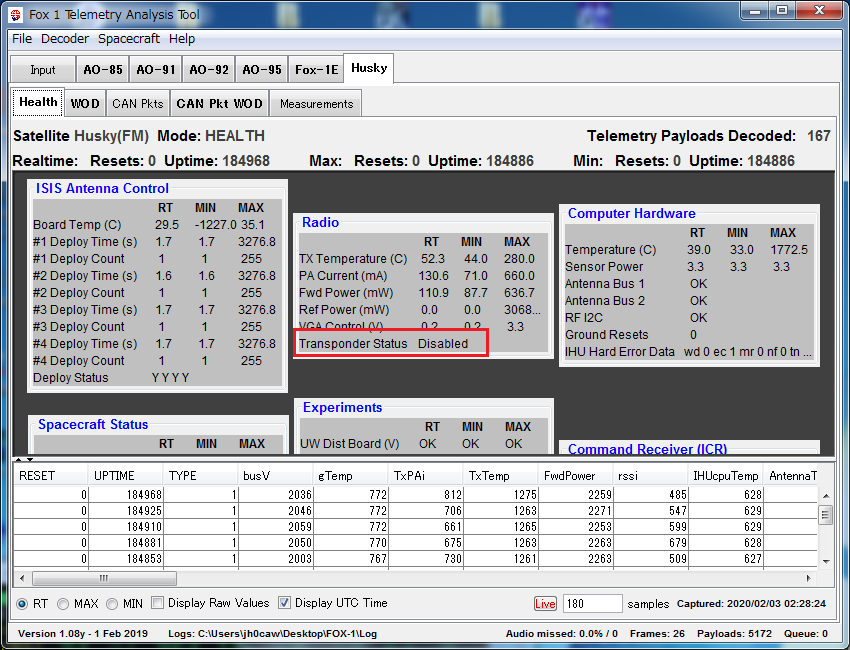This screenshot has height=650, width=850.
Task: Open the CAN Pkt WOD sub-tab
Action: pos(220,104)
